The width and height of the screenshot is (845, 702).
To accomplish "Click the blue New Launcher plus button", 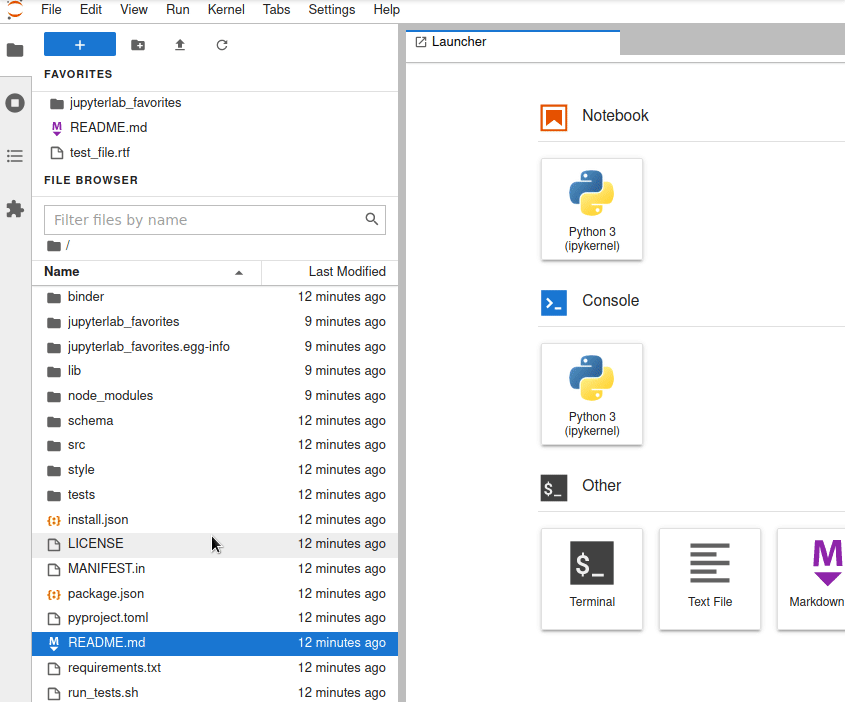I will pyautogui.click(x=80, y=44).
